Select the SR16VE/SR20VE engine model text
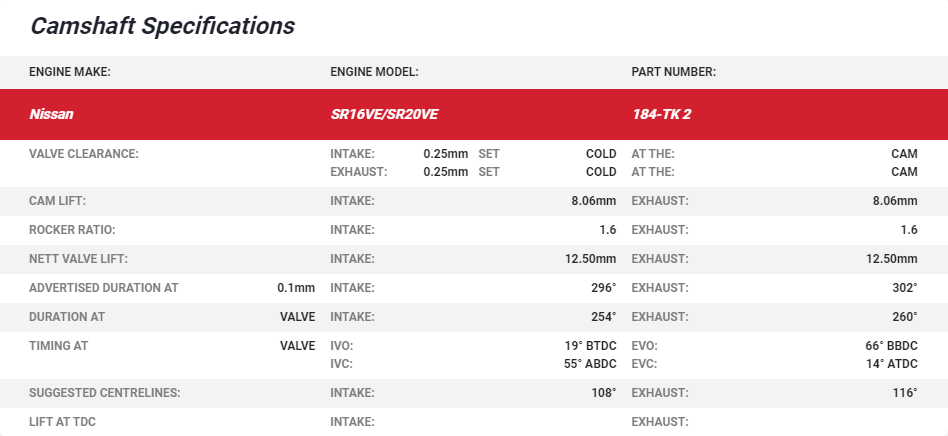Viewport: 948px width, 436px height. point(384,114)
